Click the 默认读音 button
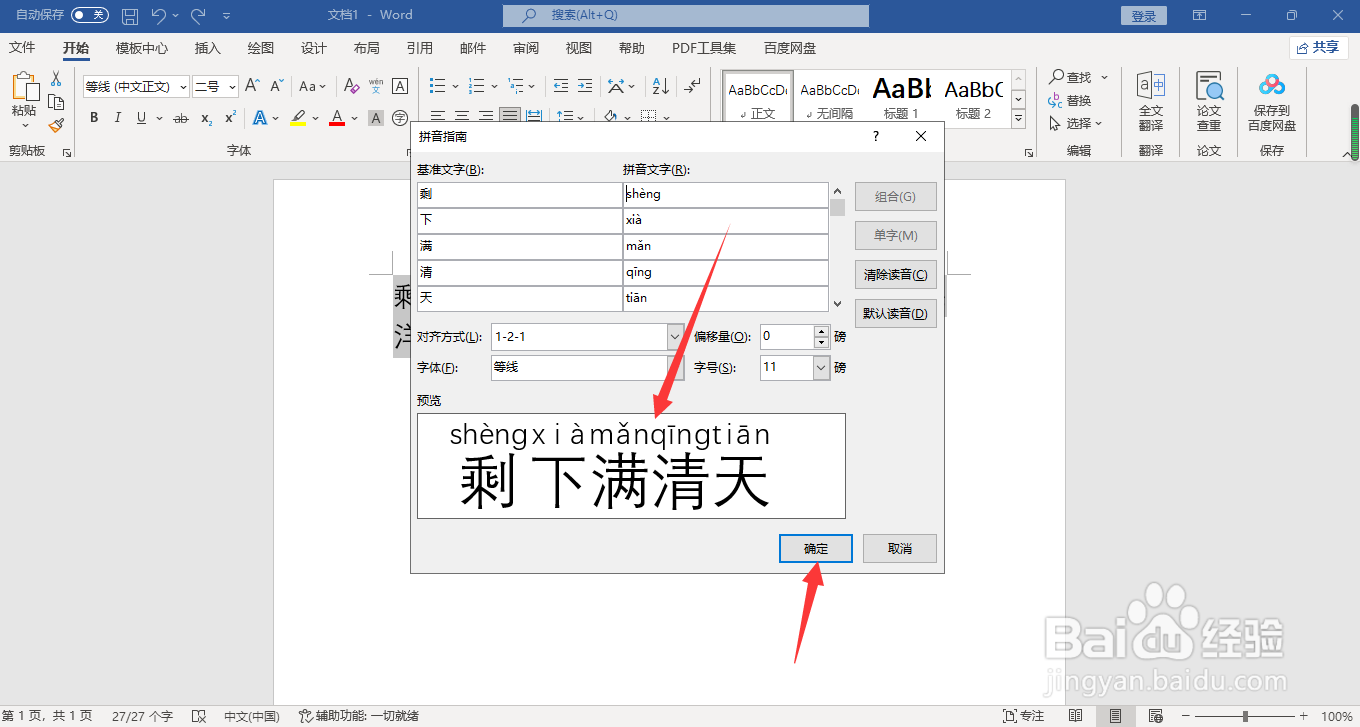The image size is (1360, 727). (x=895, y=313)
